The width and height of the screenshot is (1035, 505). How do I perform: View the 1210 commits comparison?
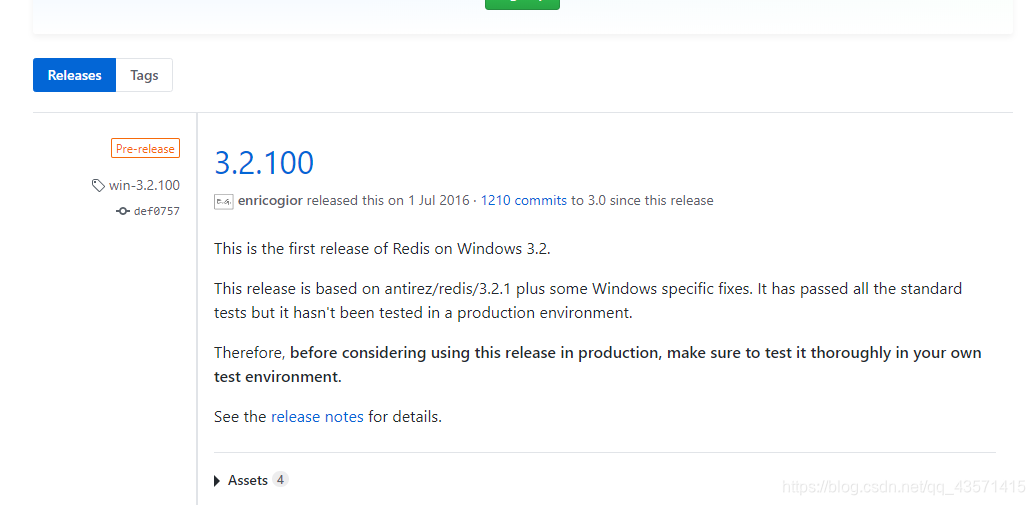[x=523, y=201]
